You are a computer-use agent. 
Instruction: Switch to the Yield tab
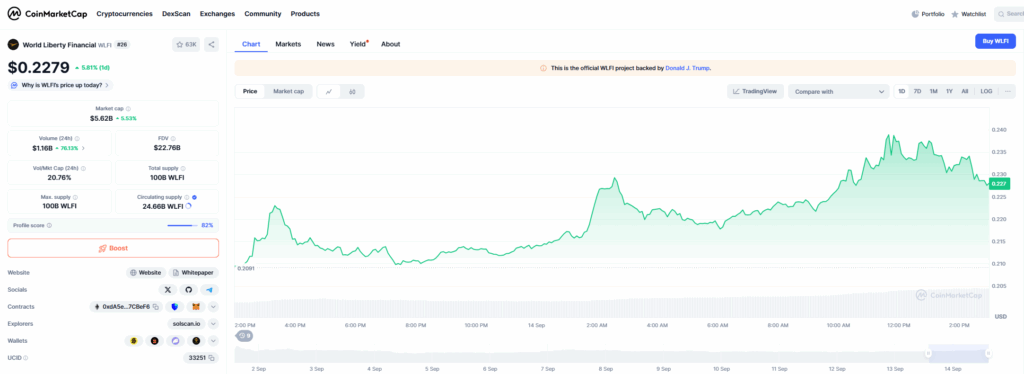[x=358, y=44]
